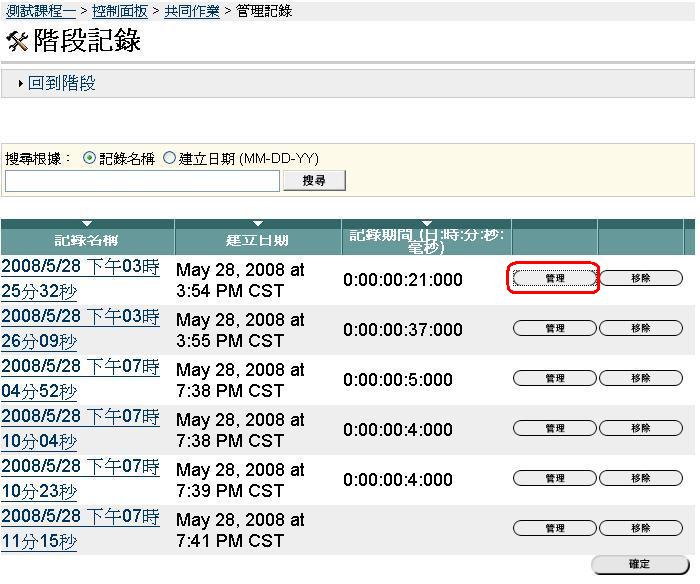Click 移除 for the 0:00:00:37:000 record
Image resolution: width=700 pixels, height=584 pixels.
[641, 329]
